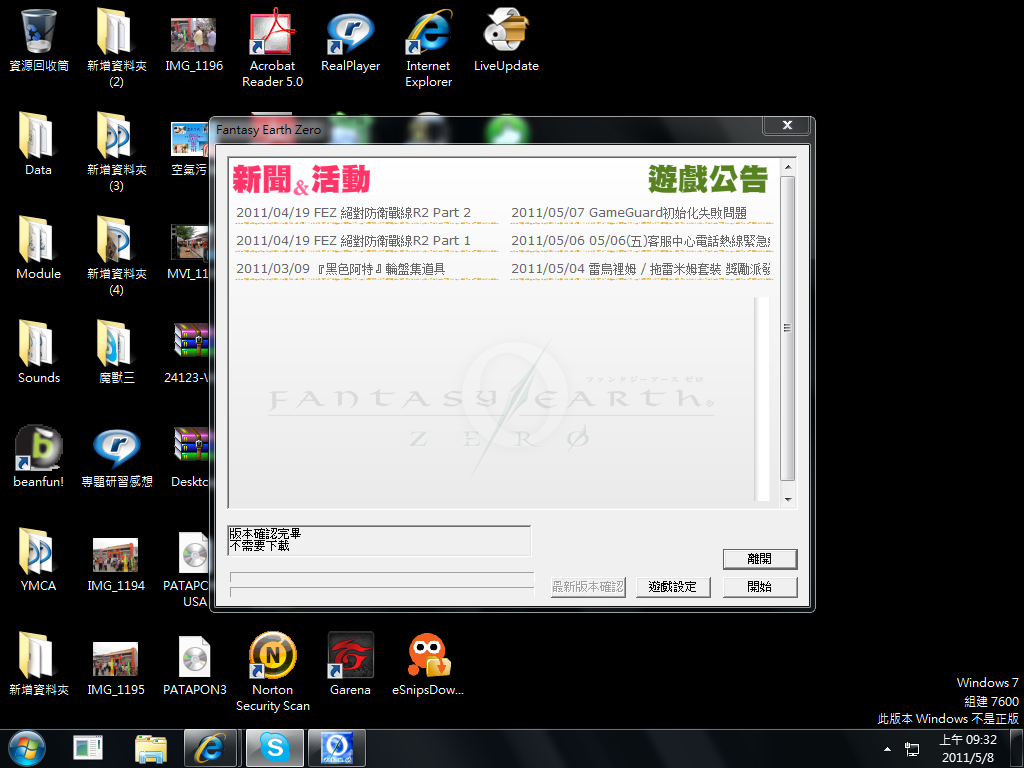Open 遊戲設定 game settings

click(673, 586)
